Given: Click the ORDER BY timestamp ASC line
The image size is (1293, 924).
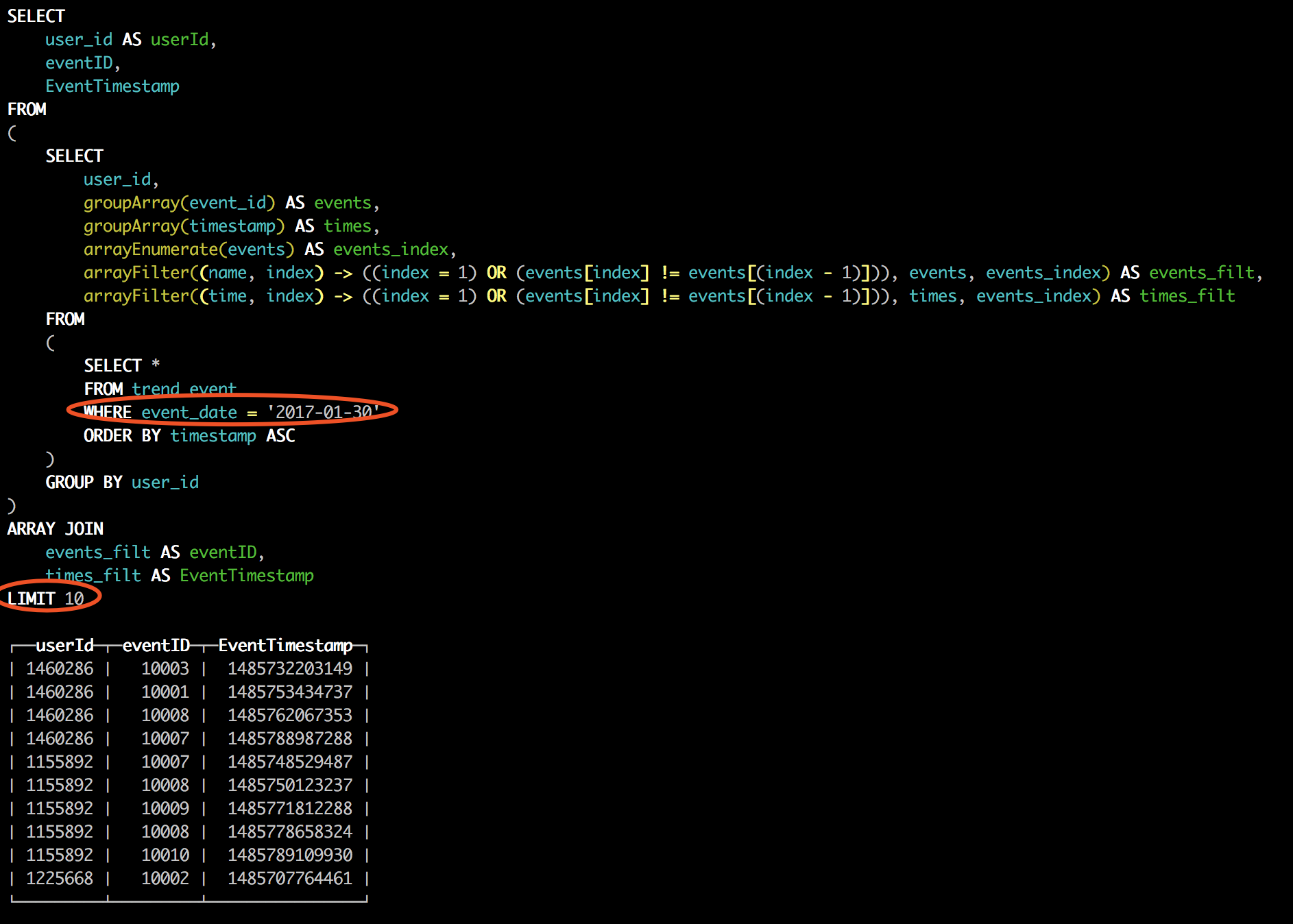Looking at the screenshot, I should (x=189, y=435).
